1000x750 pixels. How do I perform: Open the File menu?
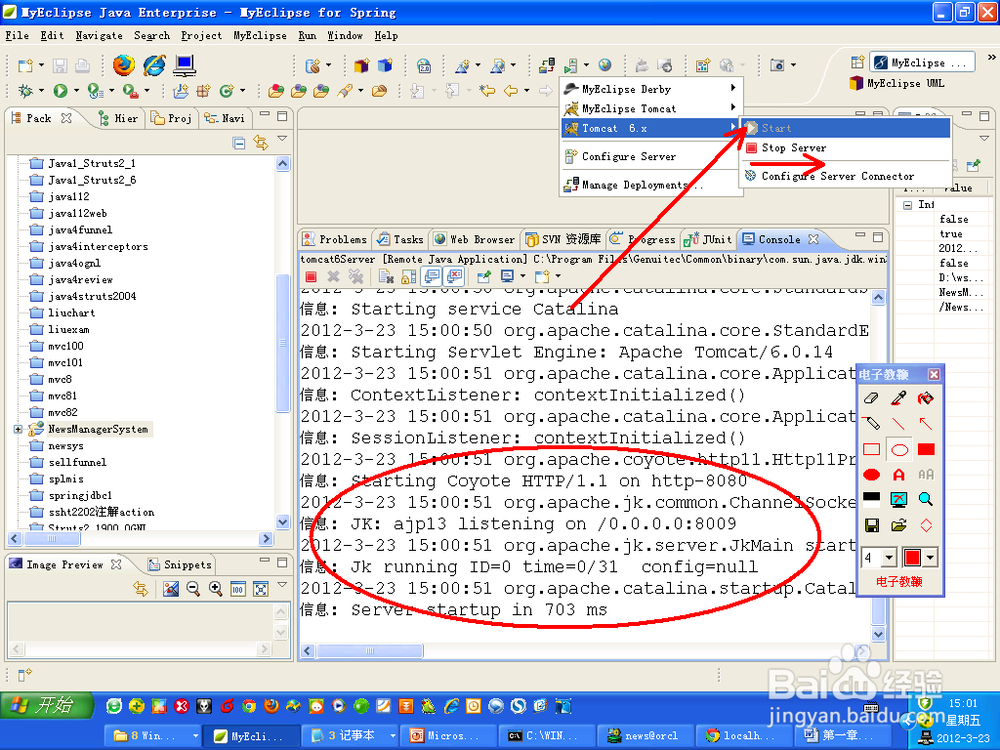click(17, 36)
